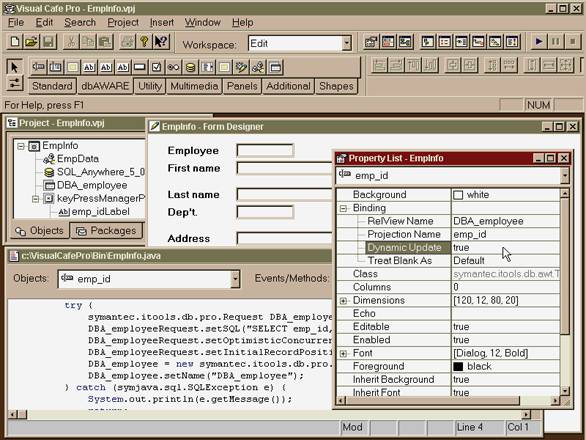Click the Open folder toolbar icon
586x440 pixels.
click(x=31, y=42)
